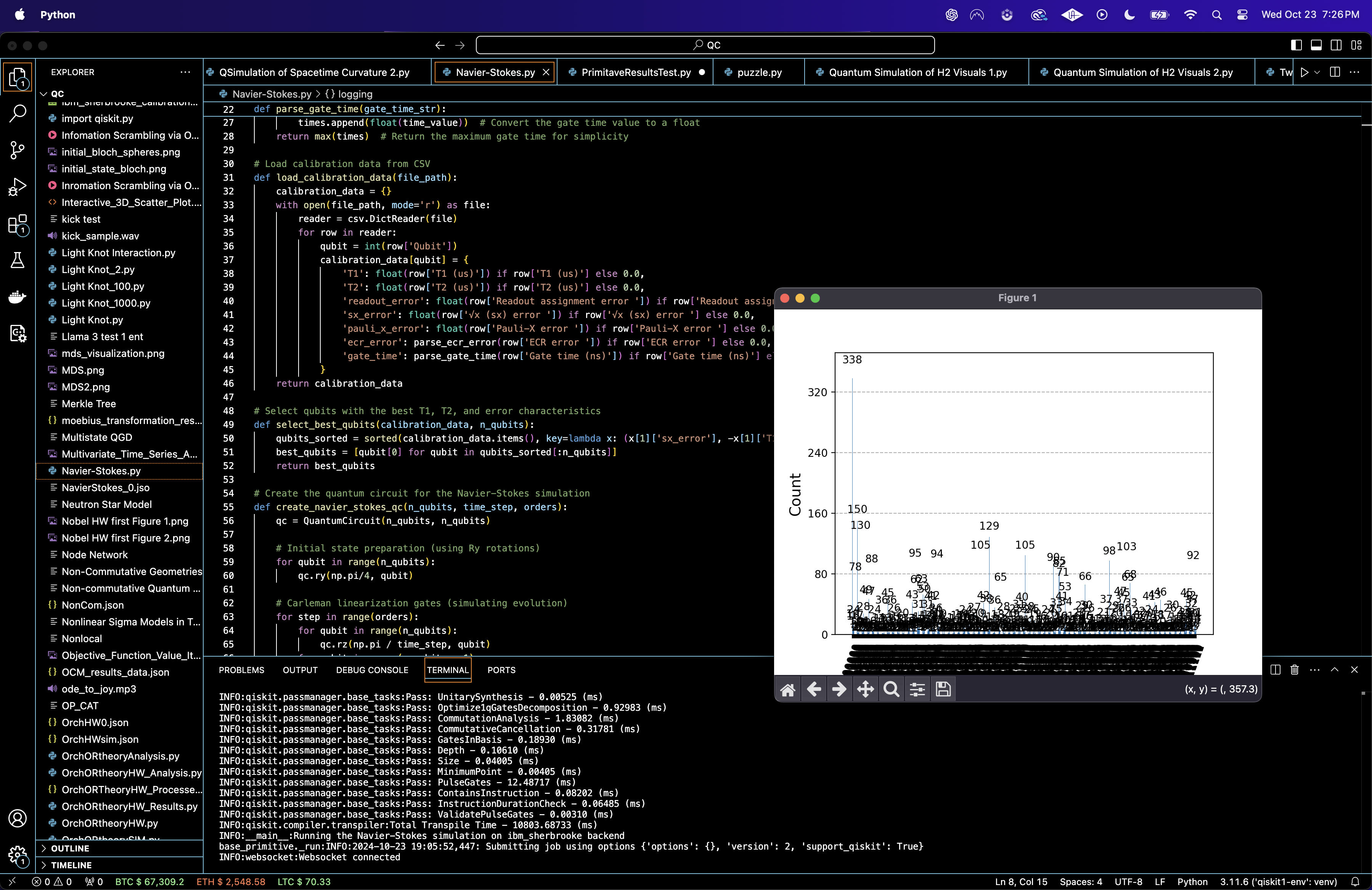Toggle the secondary side bar layout button
This screenshot has width=1372, height=890.
tap(1336, 45)
